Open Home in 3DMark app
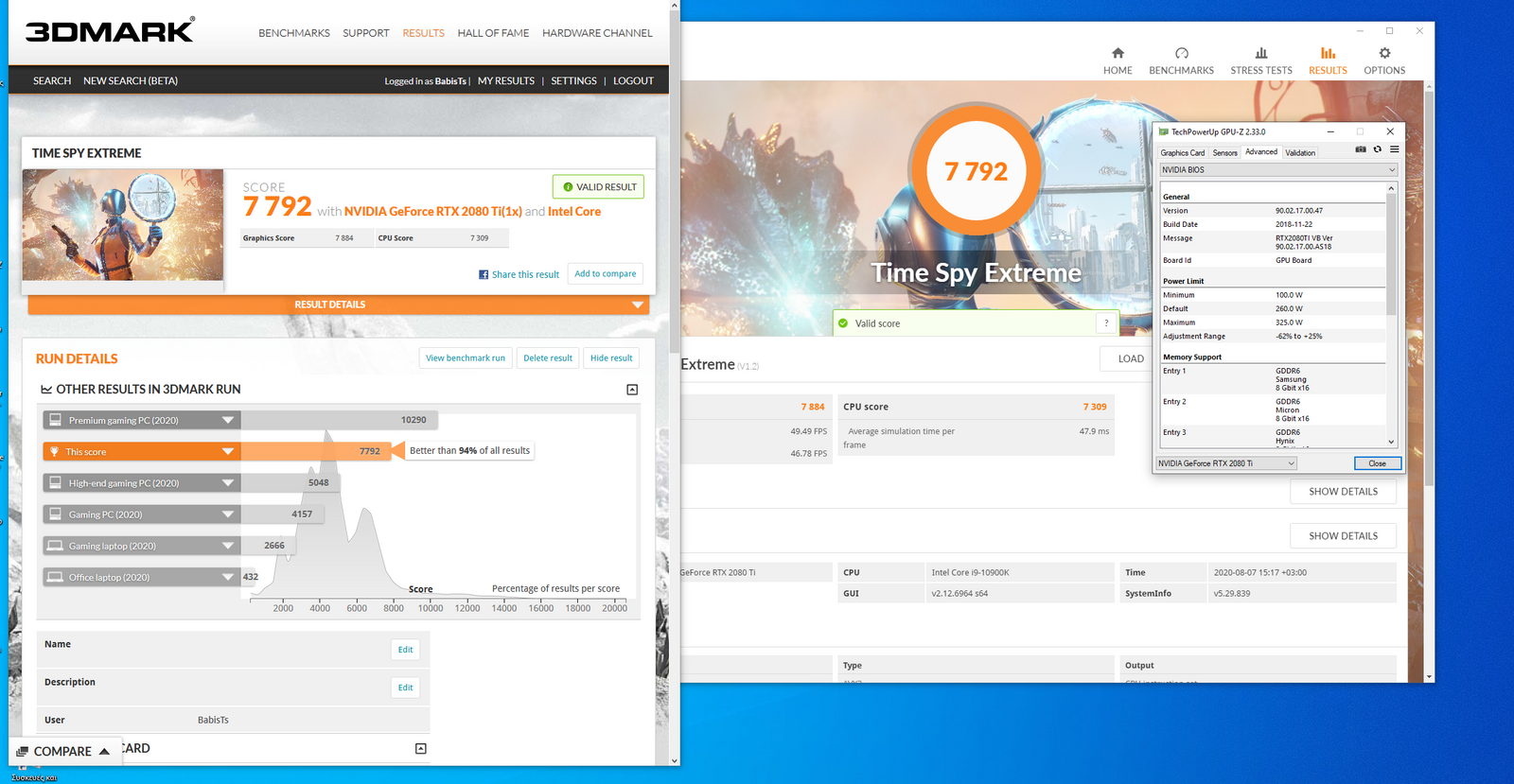 pos(1118,61)
